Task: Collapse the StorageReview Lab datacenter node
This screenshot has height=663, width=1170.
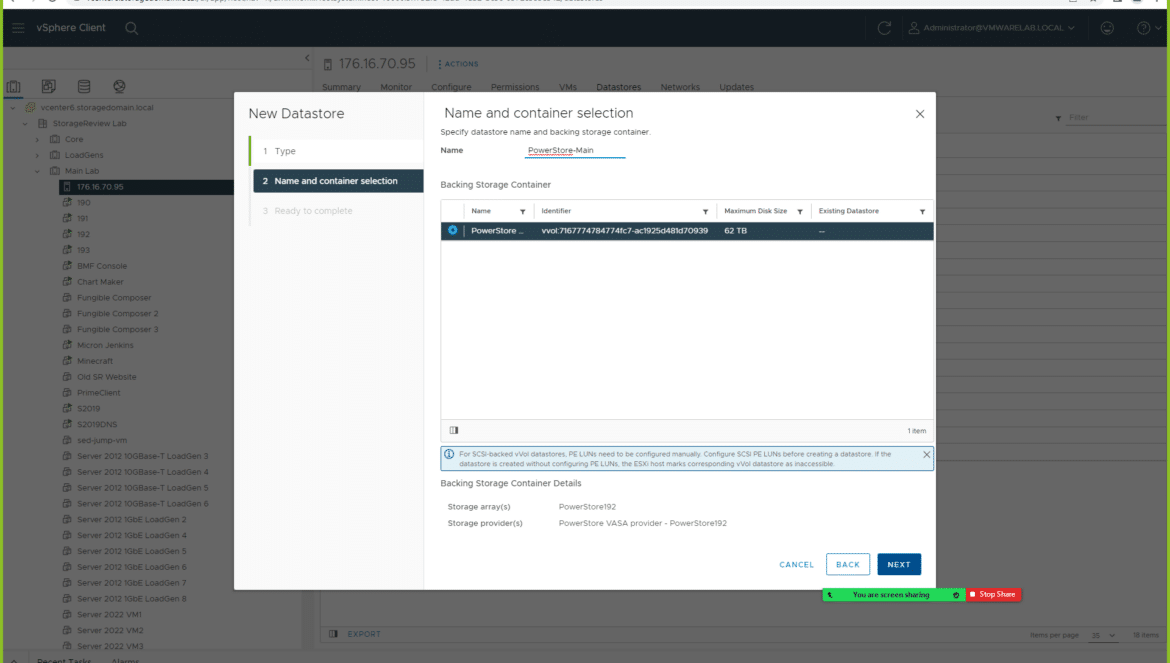Action: 25,124
